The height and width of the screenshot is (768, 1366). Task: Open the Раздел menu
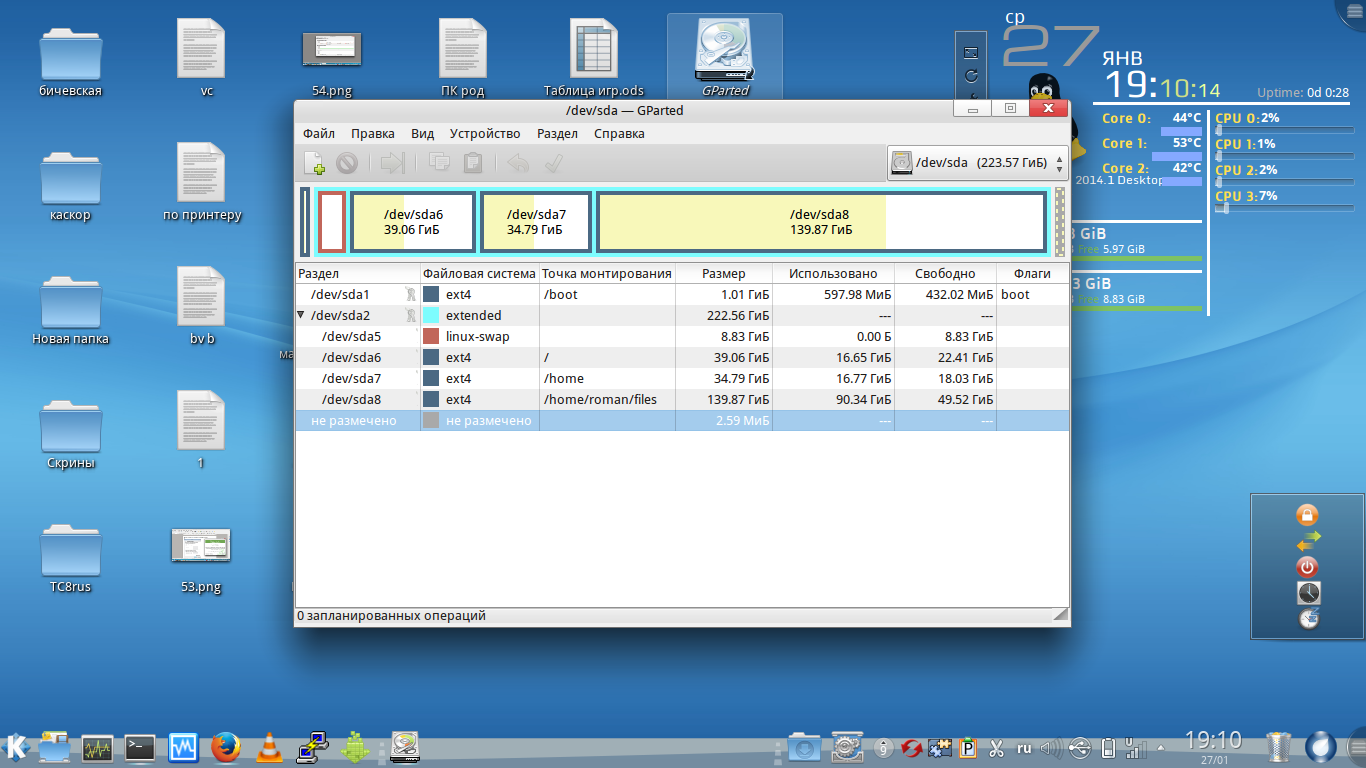pos(557,134)
